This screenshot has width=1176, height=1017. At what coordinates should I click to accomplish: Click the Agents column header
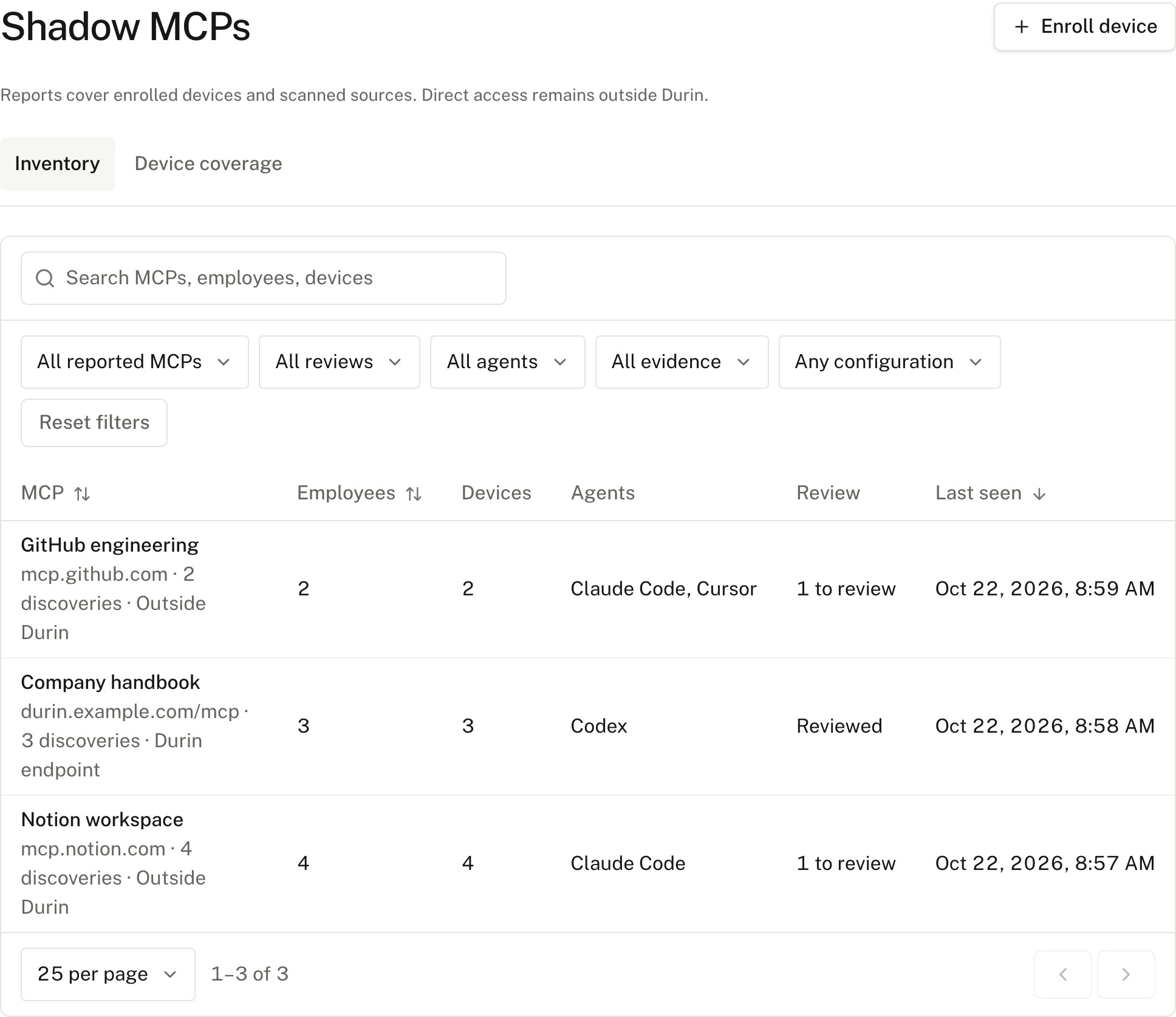coord(603,493)
